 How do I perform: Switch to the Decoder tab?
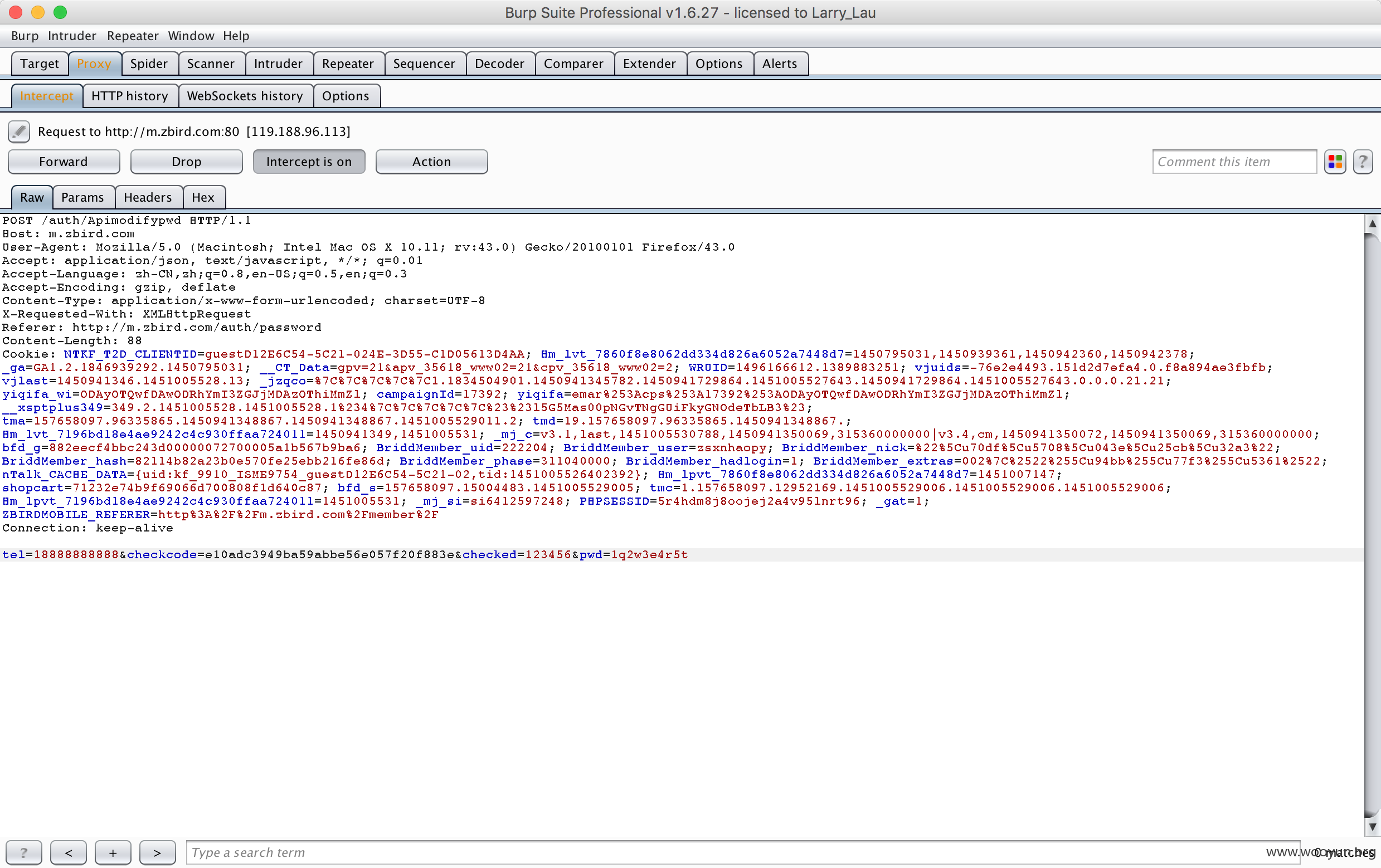coord(499,64)
